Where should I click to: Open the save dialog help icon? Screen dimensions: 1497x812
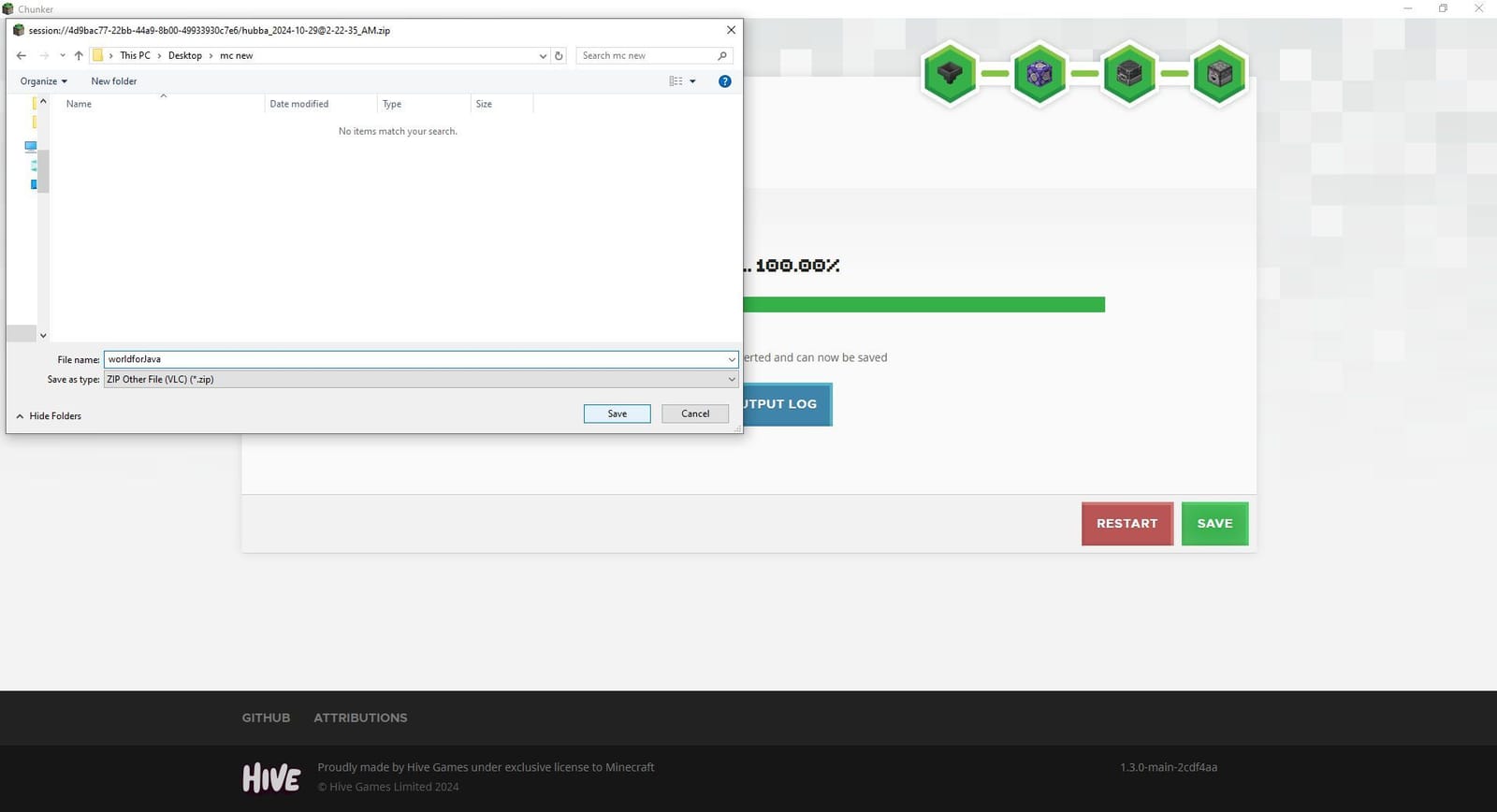click(724, 81)
